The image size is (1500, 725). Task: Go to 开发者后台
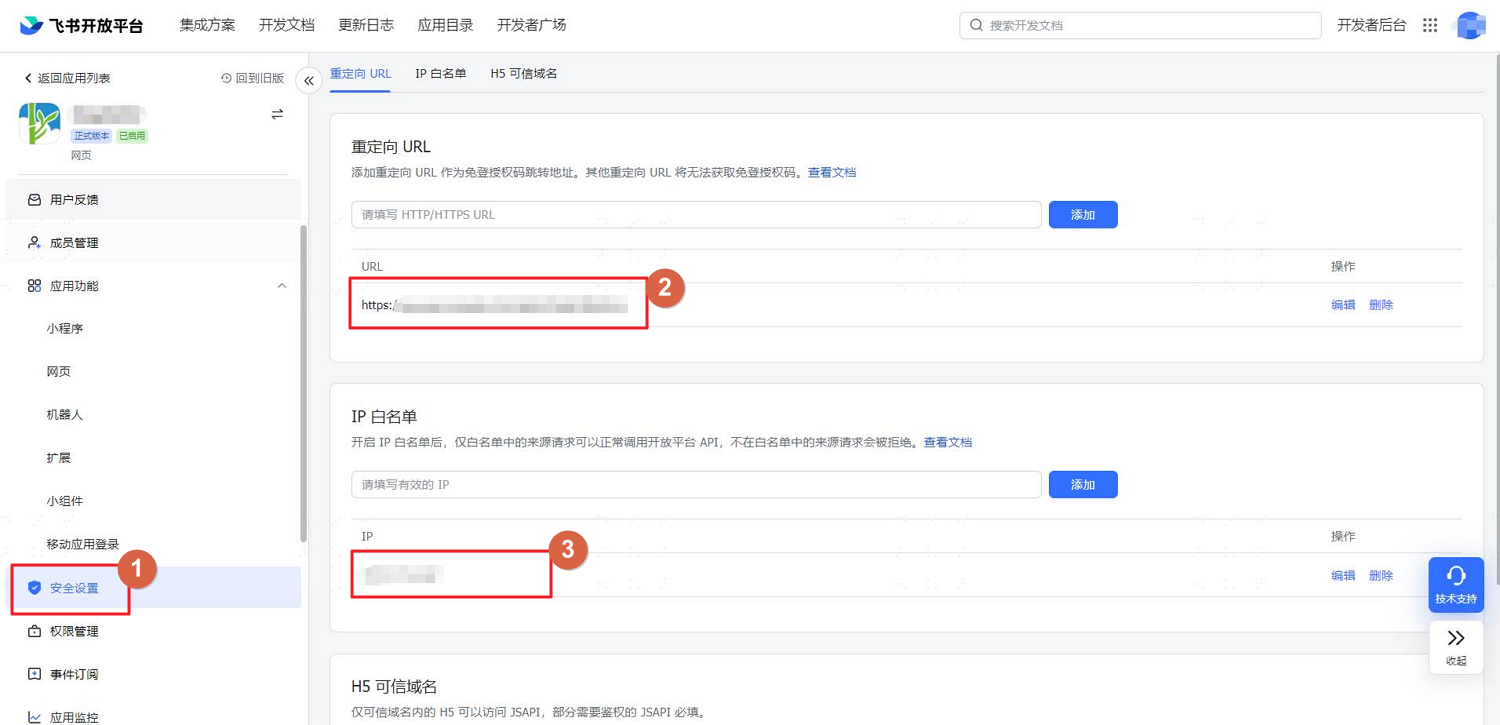click(x=1371, y=26)
